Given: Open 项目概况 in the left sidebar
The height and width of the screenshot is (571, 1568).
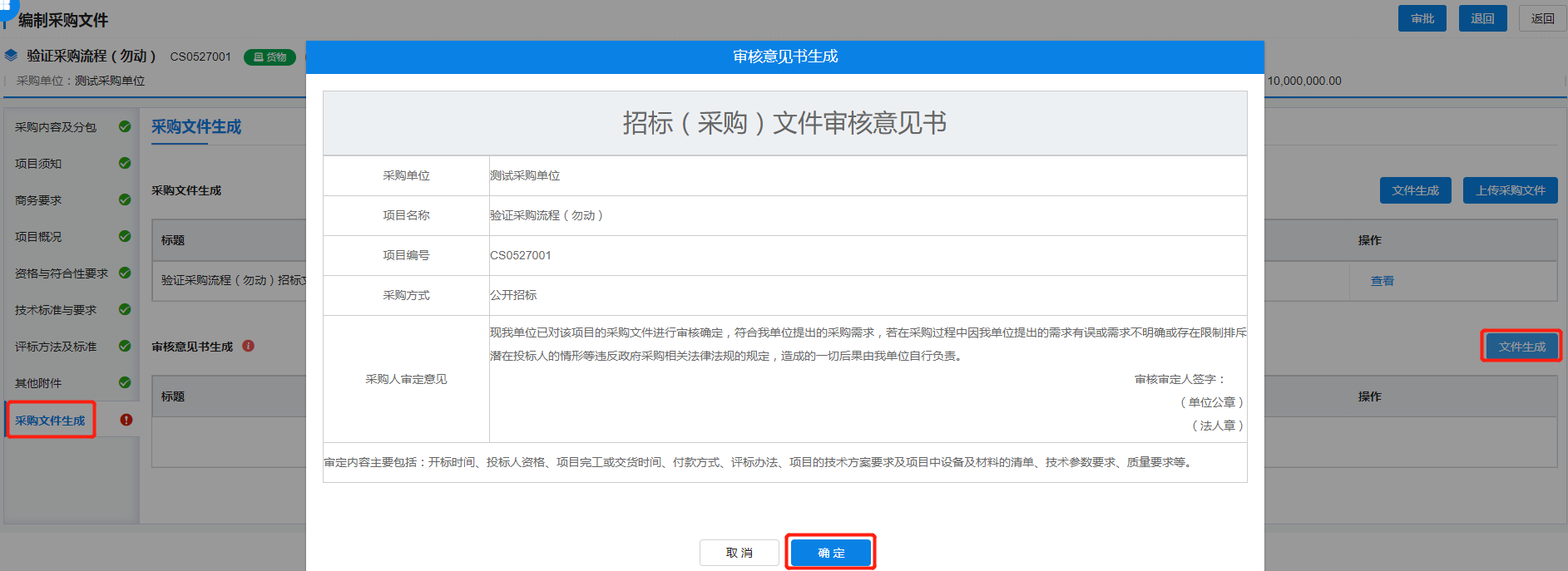Looking at the screenshot, I should pos(38,237).
